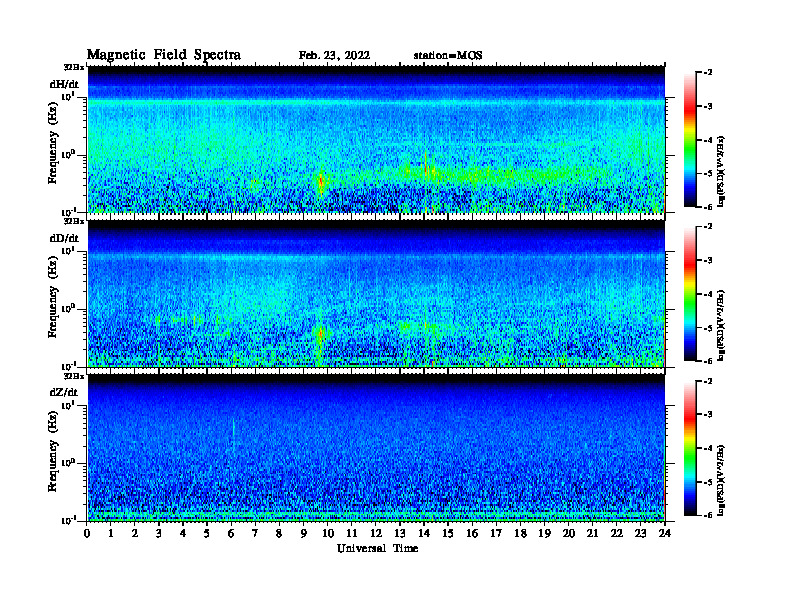The image size is (792, 612).
Task: Click hour tick label 3 on time axis
Action: coord(159,534)
